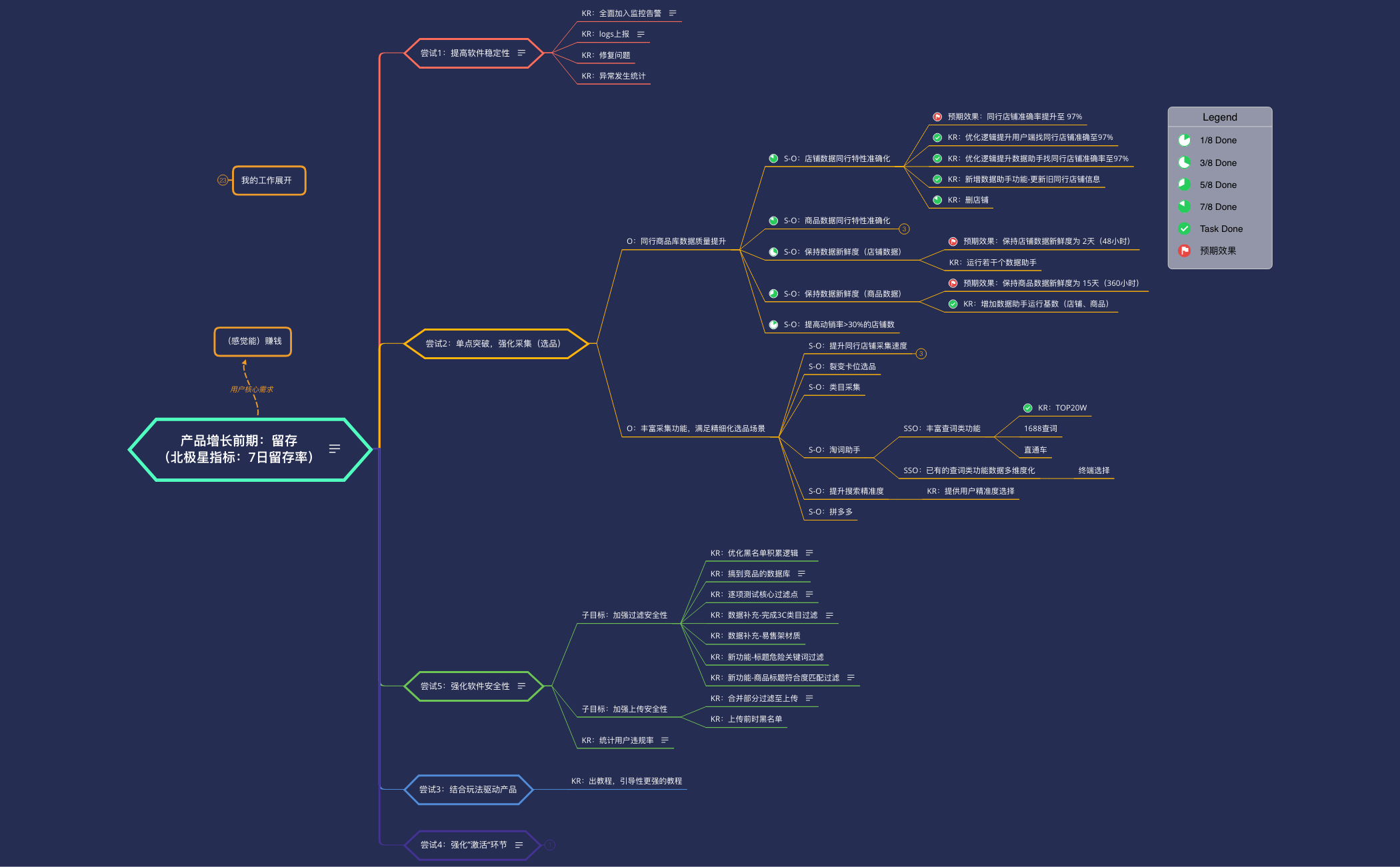This screenshot has height=867, width=1400.
Task: Click note icon next to KR 统计用户违规率
Action: coord(665,740)
